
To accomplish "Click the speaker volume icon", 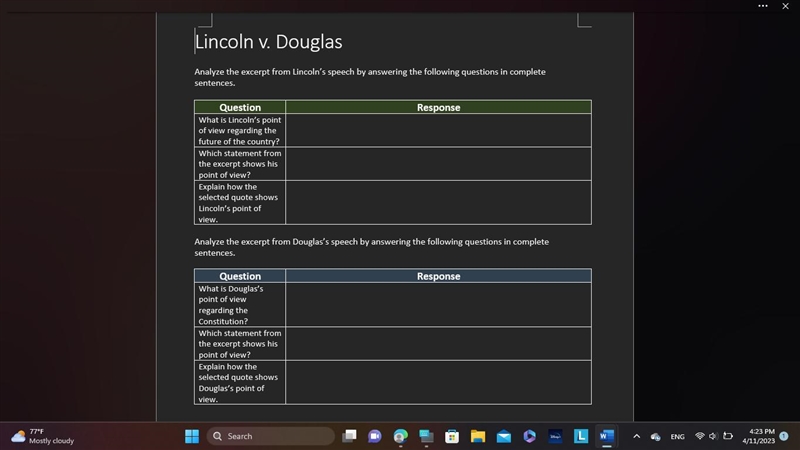I will click(x=713, y=436).
